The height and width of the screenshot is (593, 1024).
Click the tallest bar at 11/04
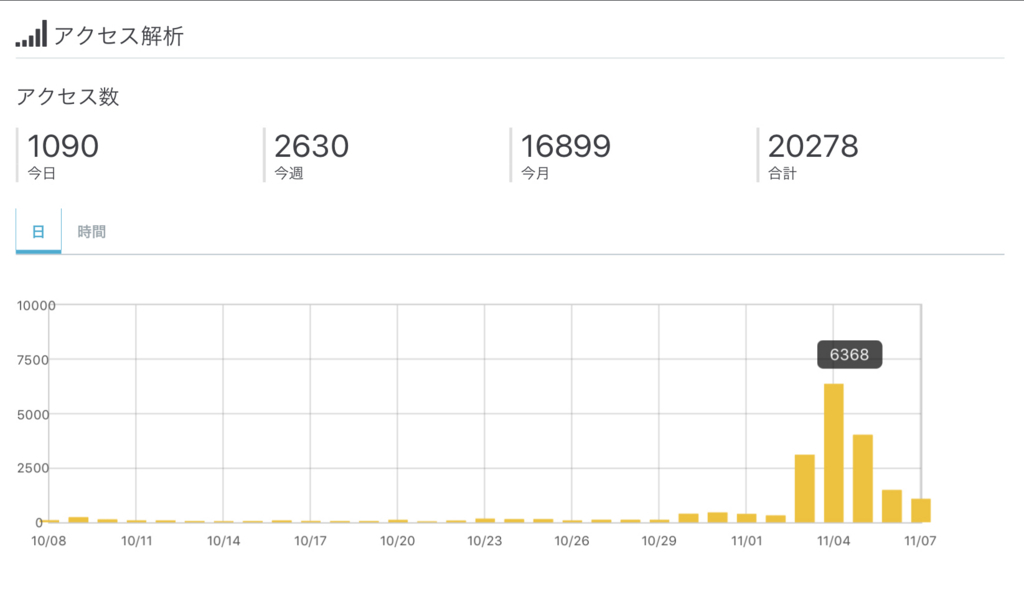[833, 453]
